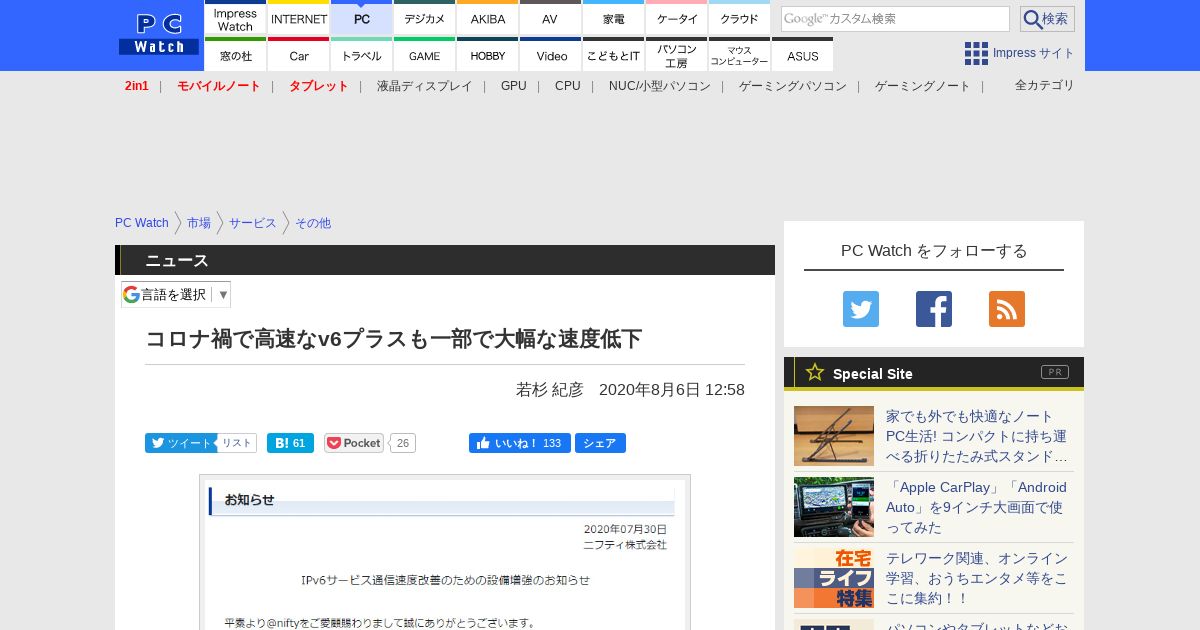Open the Twitter リスト button
The width and height of the screenshot is (1200, 630).
[x=237, y=443]
